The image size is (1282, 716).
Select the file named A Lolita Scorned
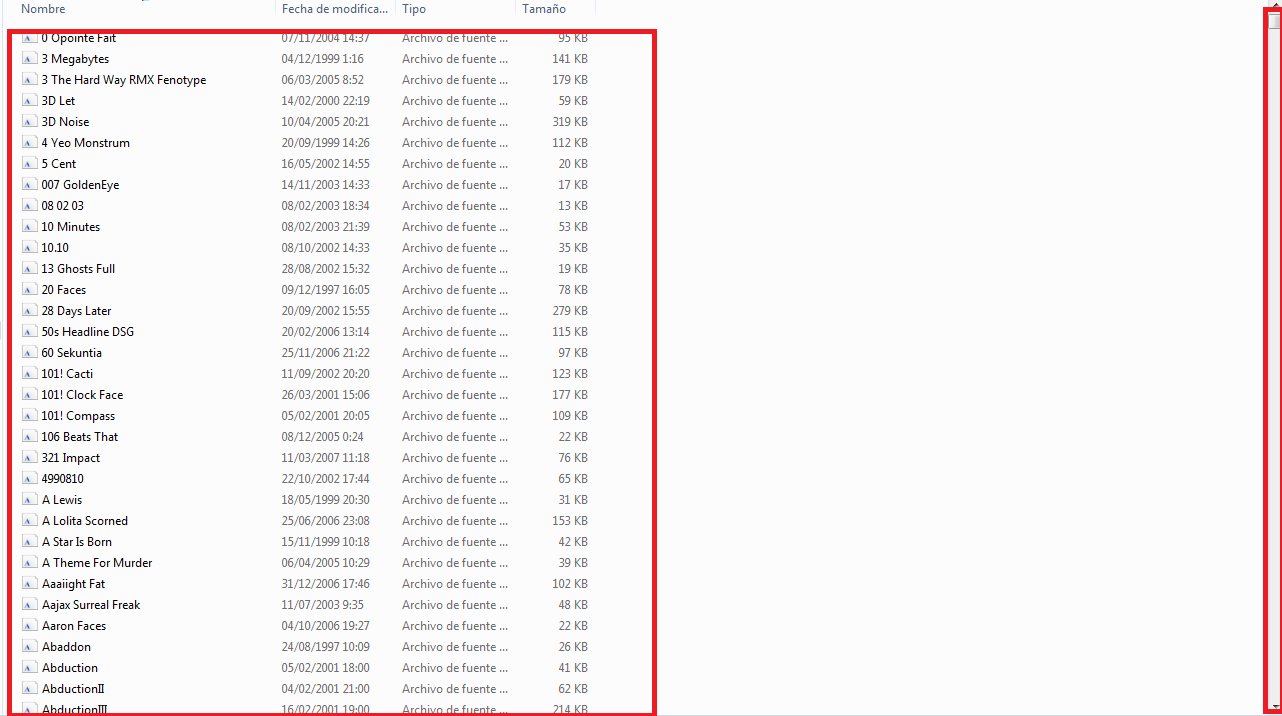click(85, 521)
